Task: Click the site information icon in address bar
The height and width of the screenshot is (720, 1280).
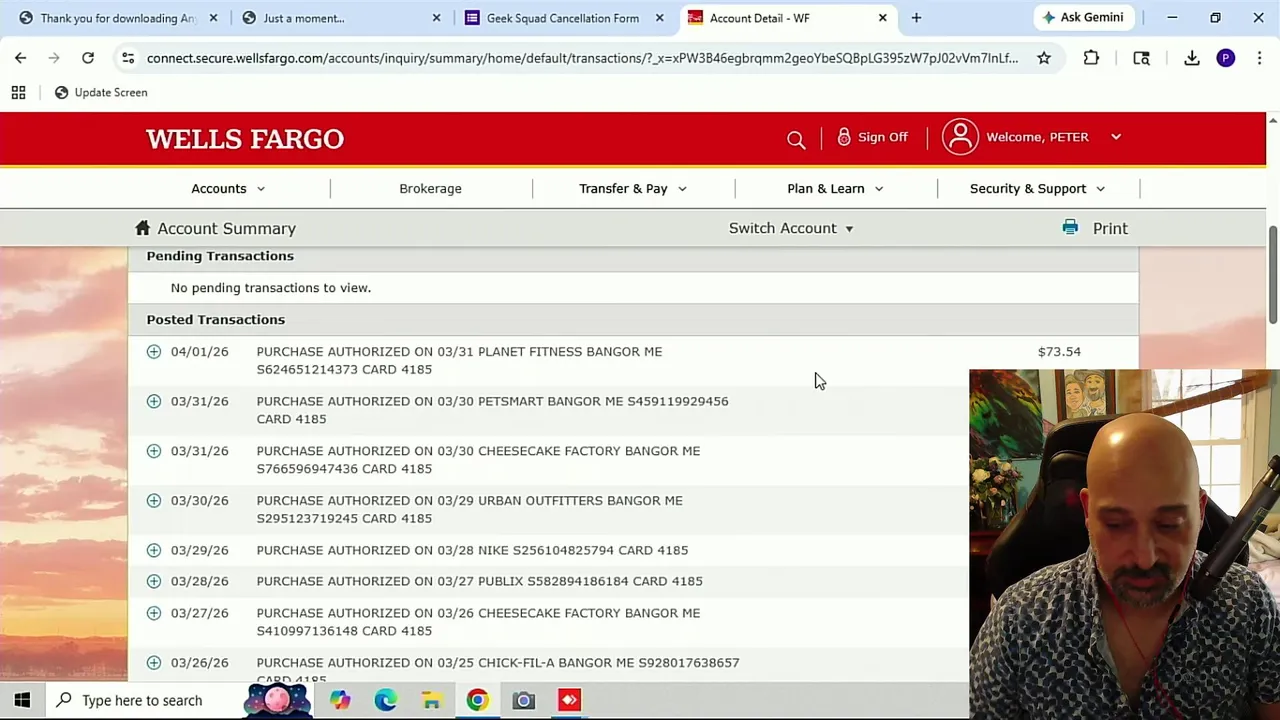Action: [128, 58]
